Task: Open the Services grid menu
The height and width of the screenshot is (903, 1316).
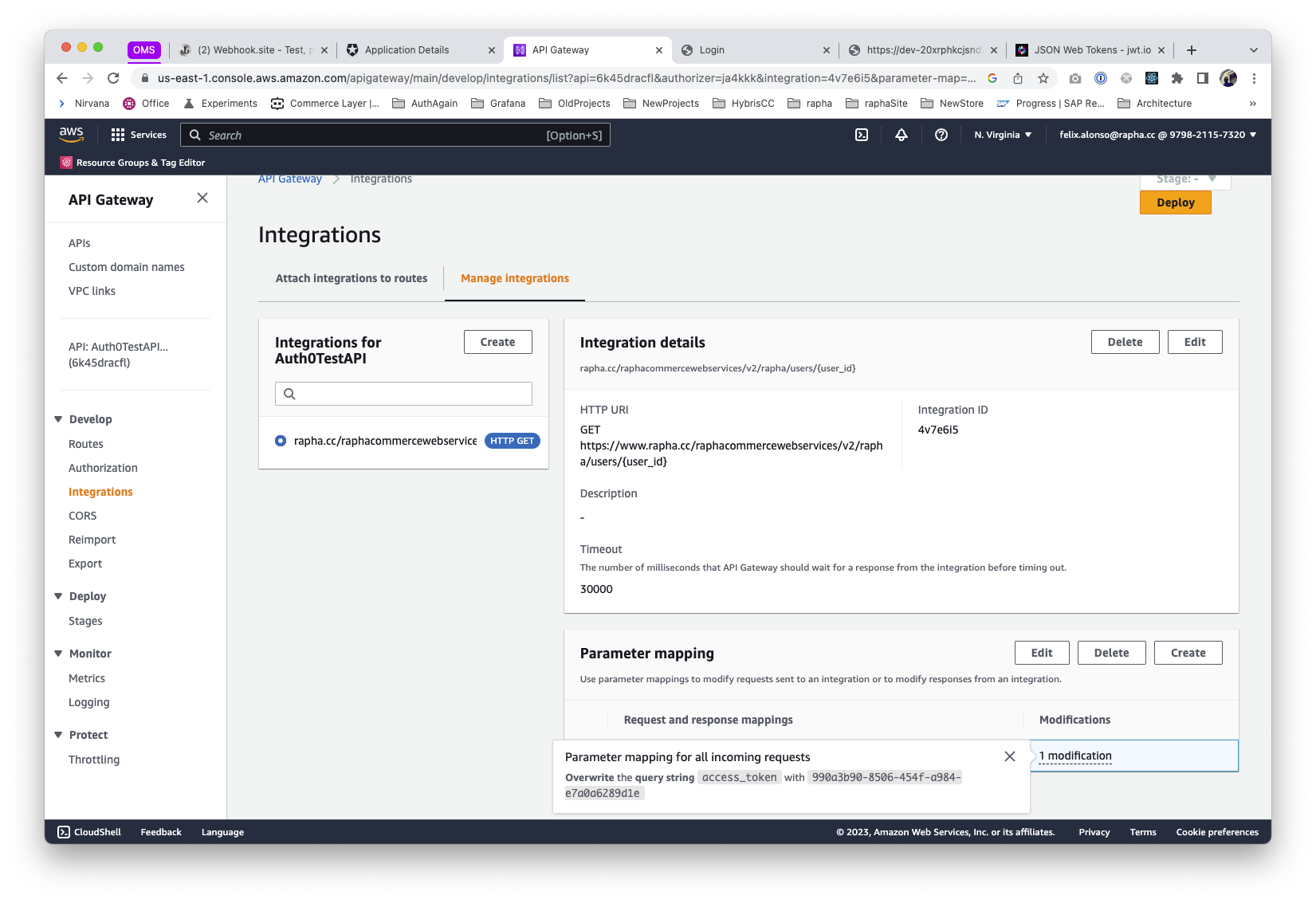Action: (139, 135)
